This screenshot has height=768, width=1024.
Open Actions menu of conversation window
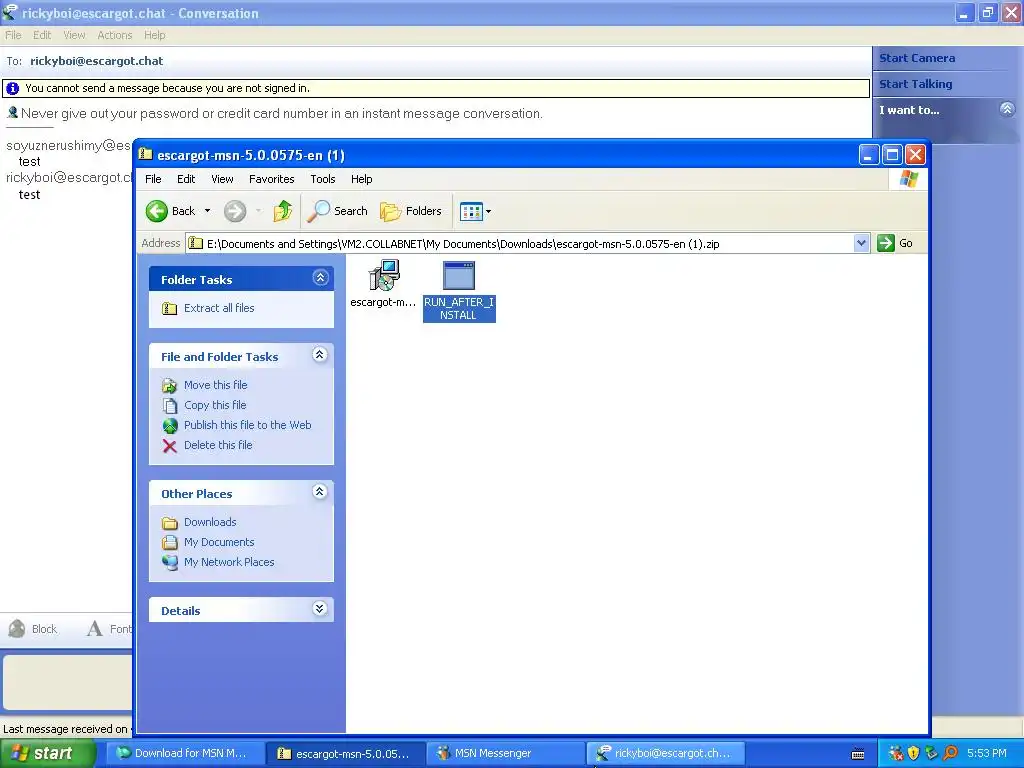point(114,35)
